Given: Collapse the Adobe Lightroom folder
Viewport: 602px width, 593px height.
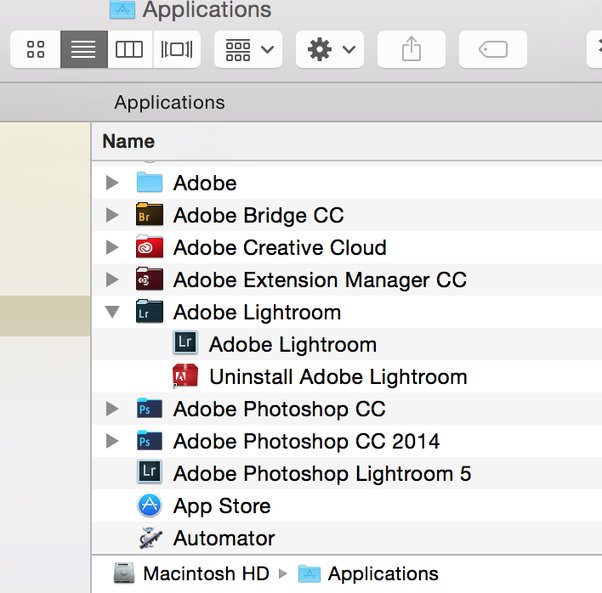Looking at the screenshot, I should [x=112, y=312].
